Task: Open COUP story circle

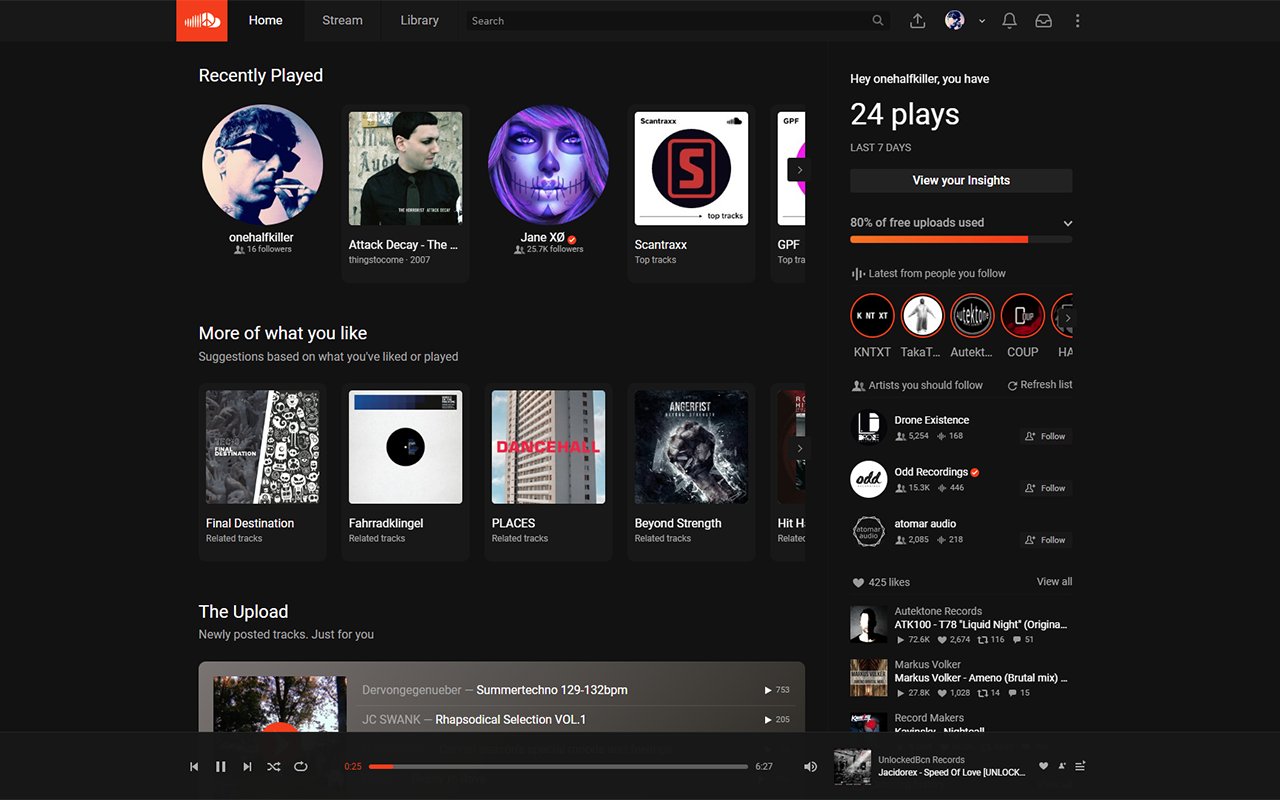Action: click(1022, 315)
